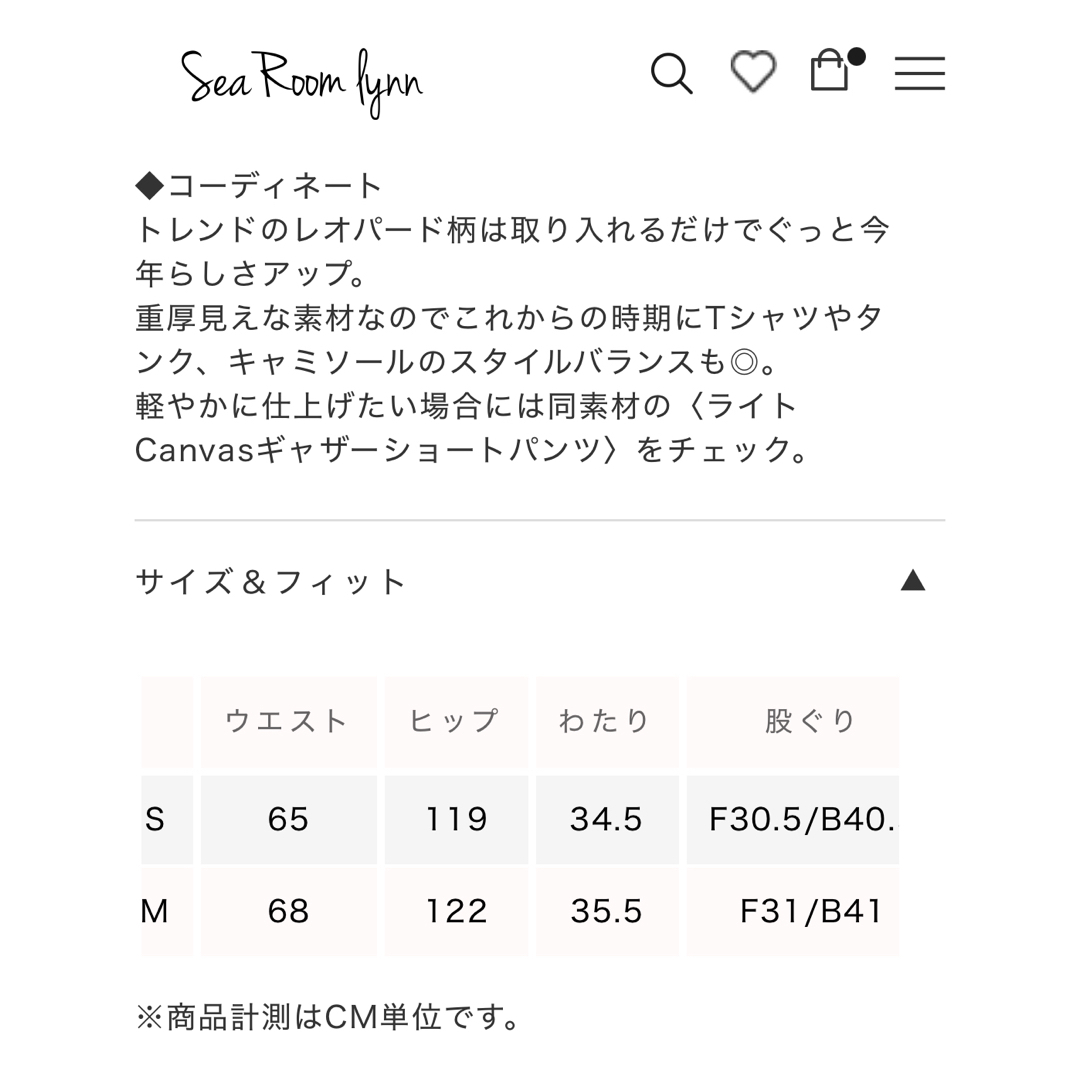Open the hamburger navigation menu
Image resolution: width=1080 pixels, height=1080 pixels.
point(919,73)
